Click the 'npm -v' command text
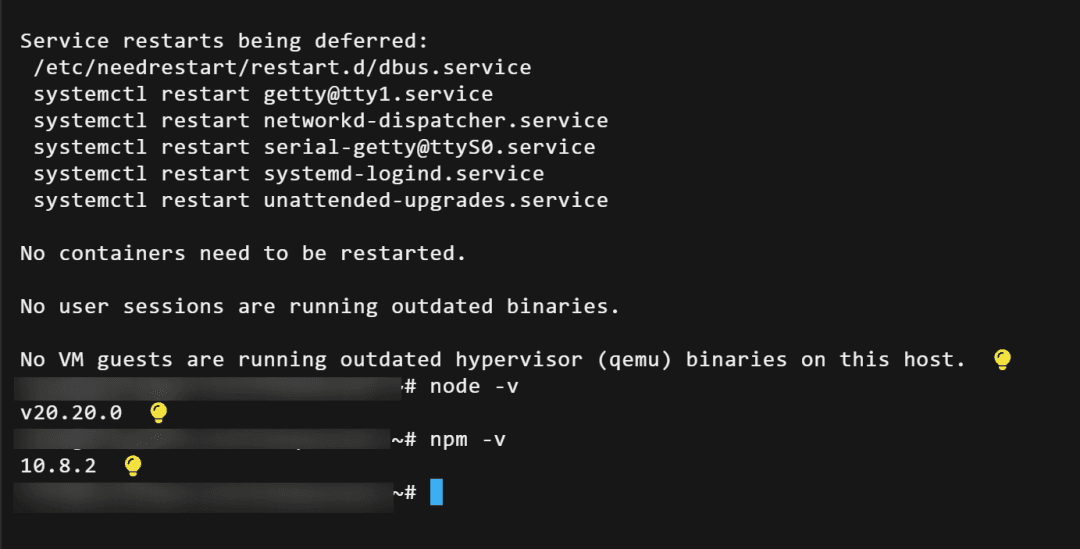The width and height of the screenshot is (1080, 549). (468, 439)
